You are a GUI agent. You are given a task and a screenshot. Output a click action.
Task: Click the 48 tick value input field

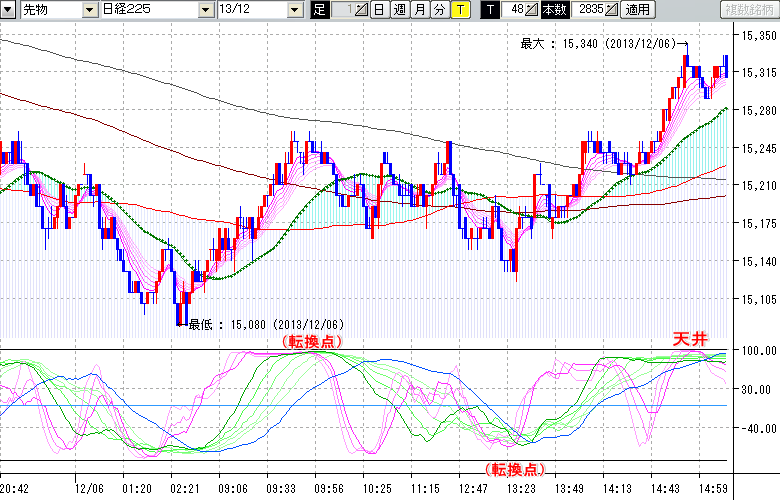coord(514,10)
